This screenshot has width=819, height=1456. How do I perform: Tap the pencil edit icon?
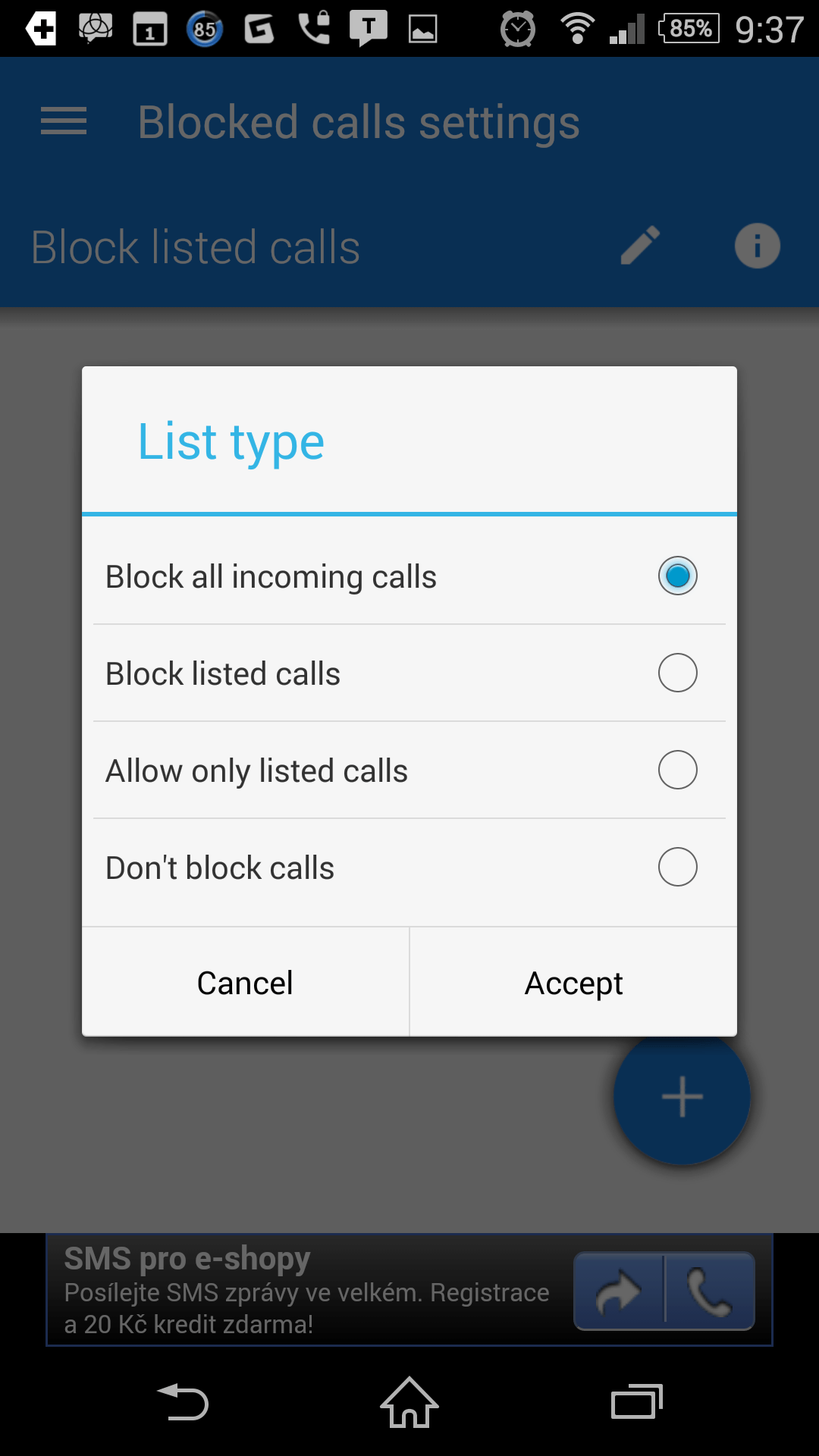pyautogui.click(x=640, y=245)
